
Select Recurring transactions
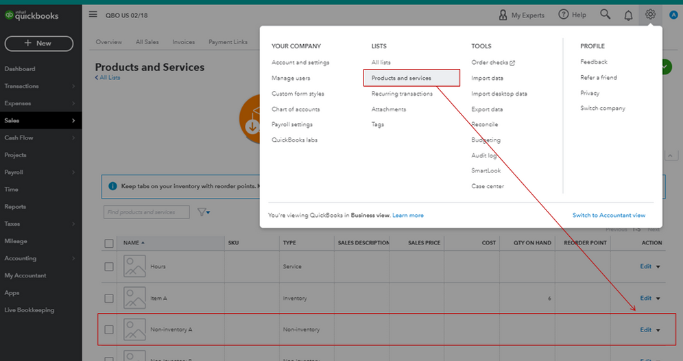402,94
